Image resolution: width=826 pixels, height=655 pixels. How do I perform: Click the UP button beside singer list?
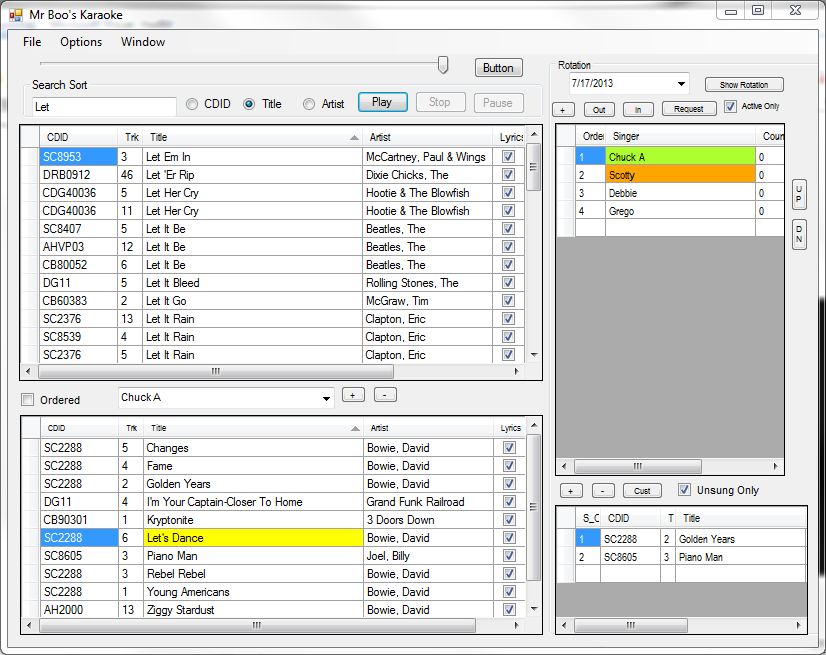point(798,194)
